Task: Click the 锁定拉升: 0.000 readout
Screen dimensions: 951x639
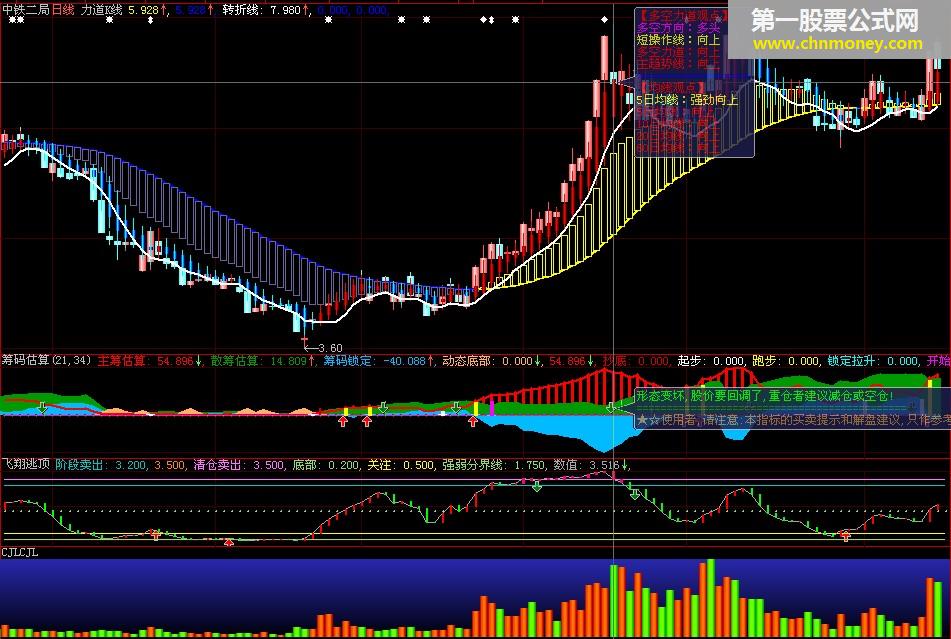Action: pos(873,361)
